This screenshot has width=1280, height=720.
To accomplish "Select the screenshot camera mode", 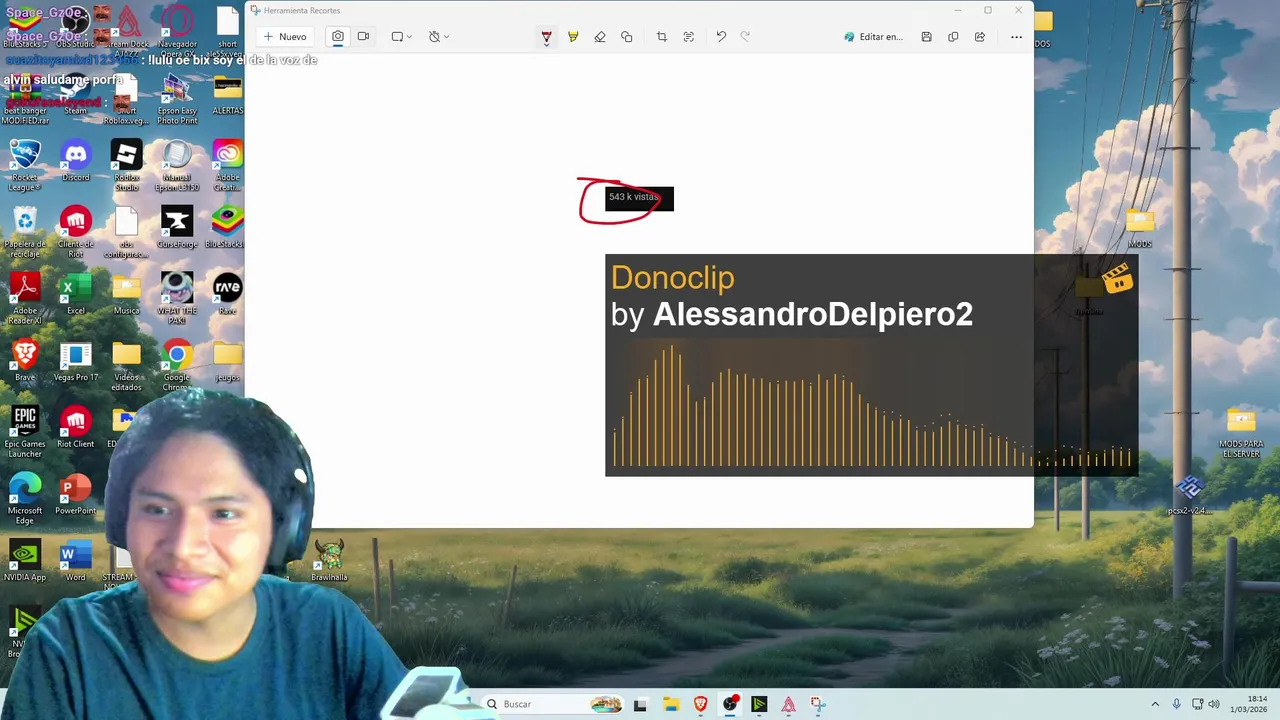I will [338, 37].
